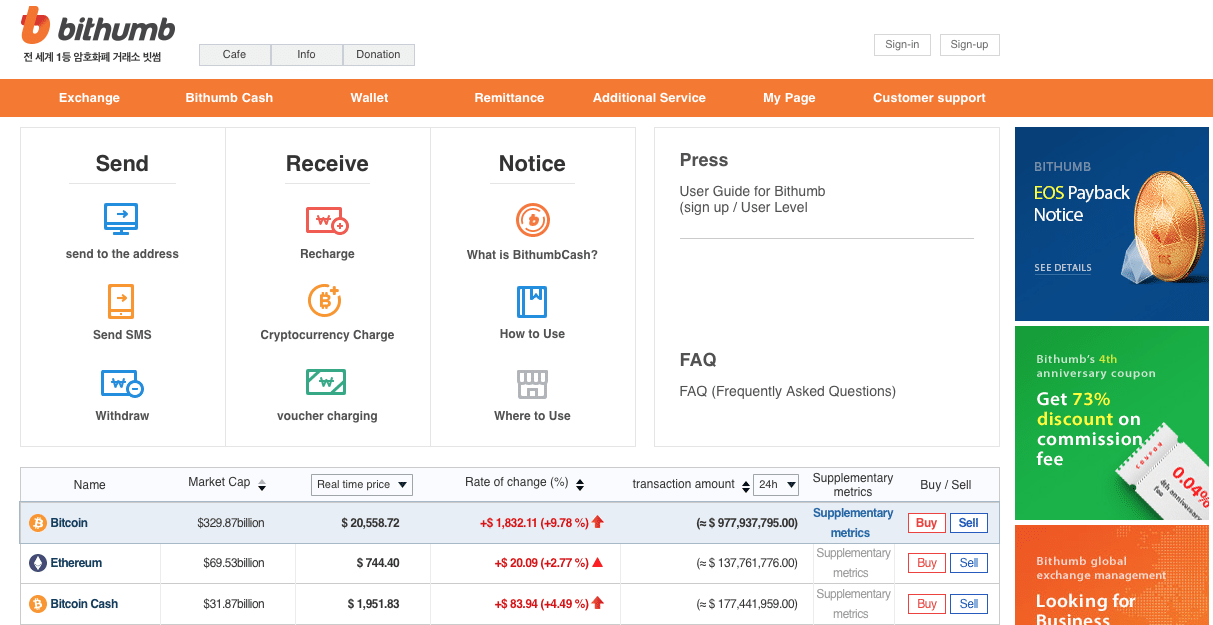
Task: Click Bitcoin price $ 20,558.72
Action: click(x=370, y=523)
